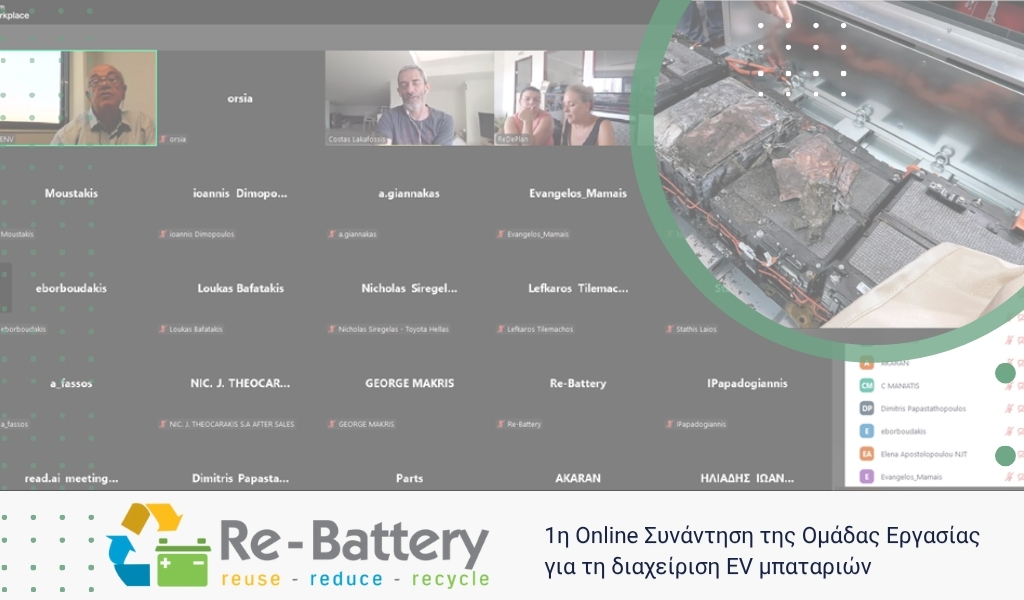The width and height of the screenshot is (1024, 600).
Task: Toggle mic for eborboudakis in participants list
Action: point(1009,431)
